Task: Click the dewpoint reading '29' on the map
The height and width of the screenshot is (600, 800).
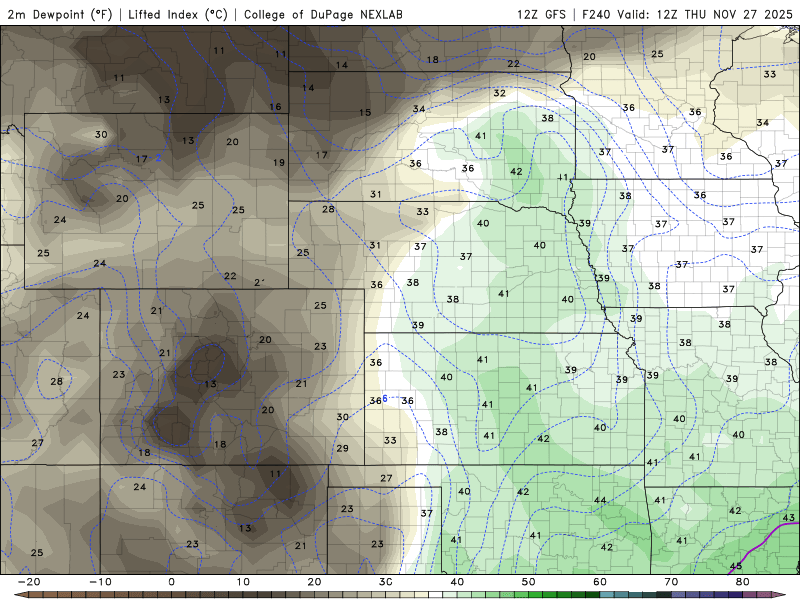Action: click(x=342, y=448)
